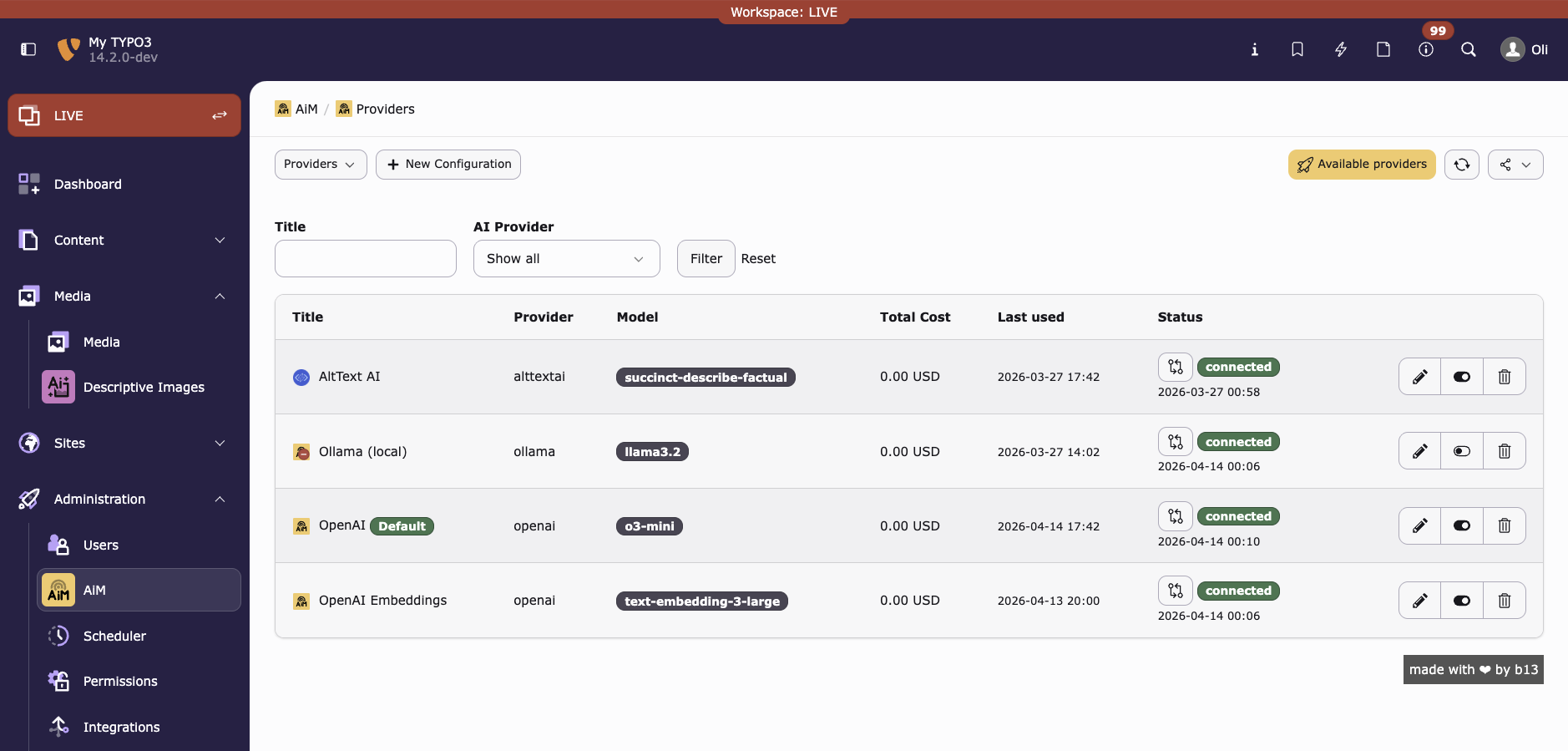Go to Descriptive Images module
The image size is (1568, 751).
[143, 387]
